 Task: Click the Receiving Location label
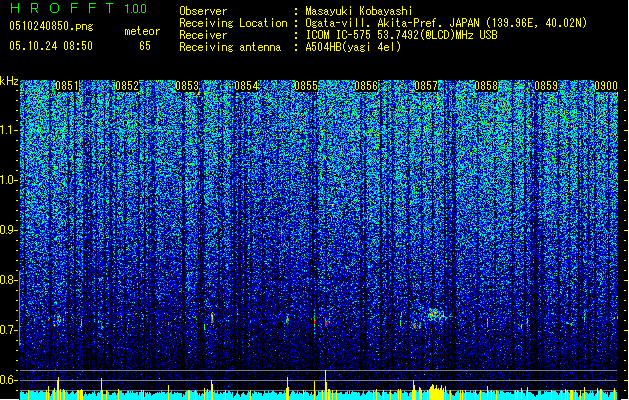click(233, 23)
